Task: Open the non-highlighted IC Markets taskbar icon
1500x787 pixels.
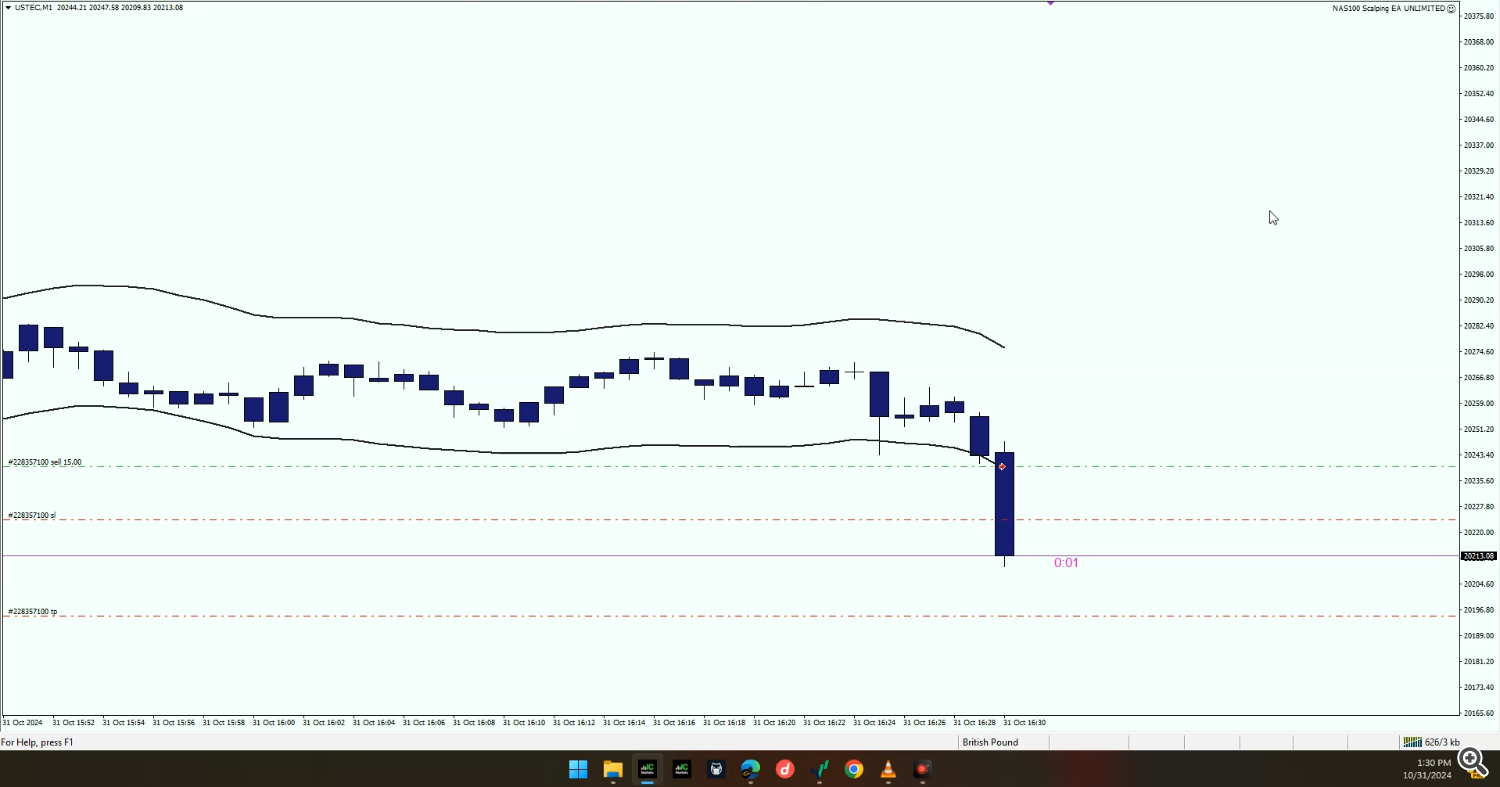Action: [682, 769]
